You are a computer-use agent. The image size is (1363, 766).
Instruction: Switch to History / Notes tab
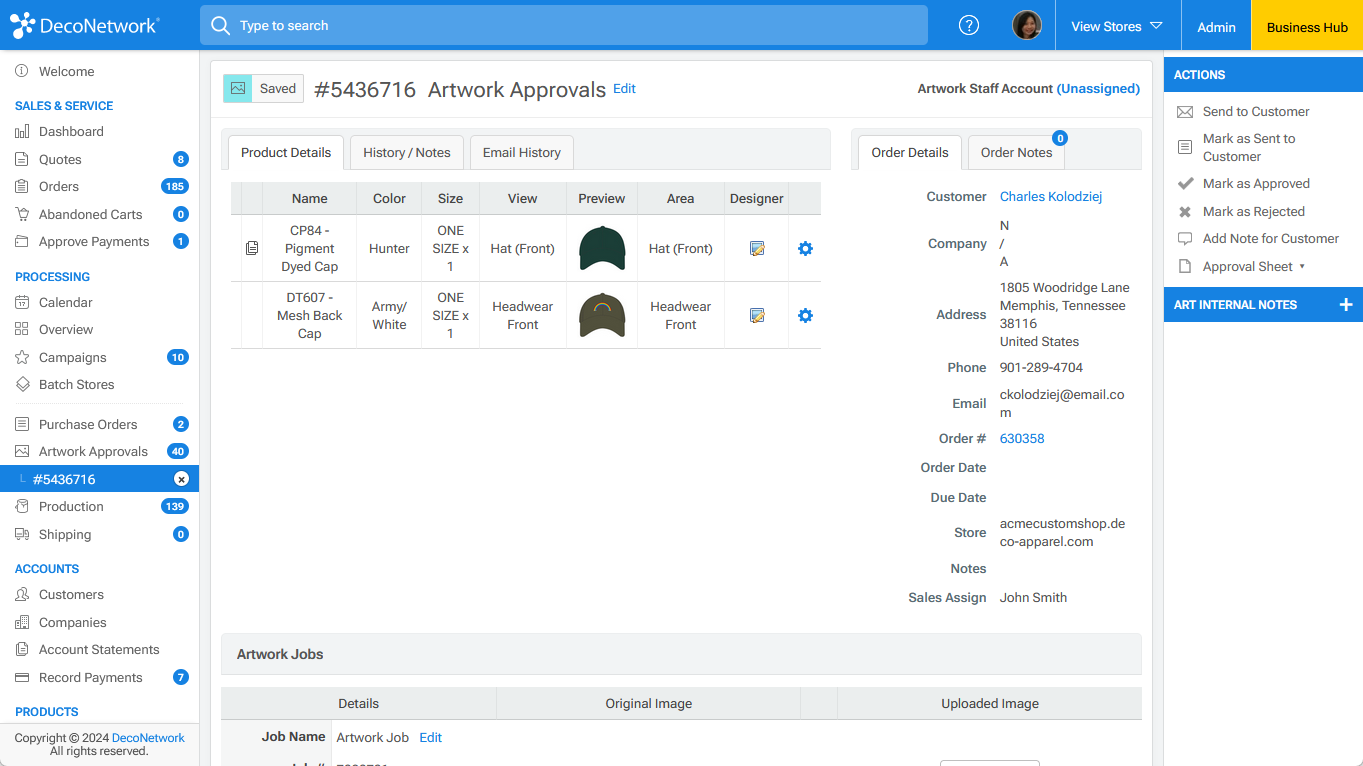tap(406, 153)
